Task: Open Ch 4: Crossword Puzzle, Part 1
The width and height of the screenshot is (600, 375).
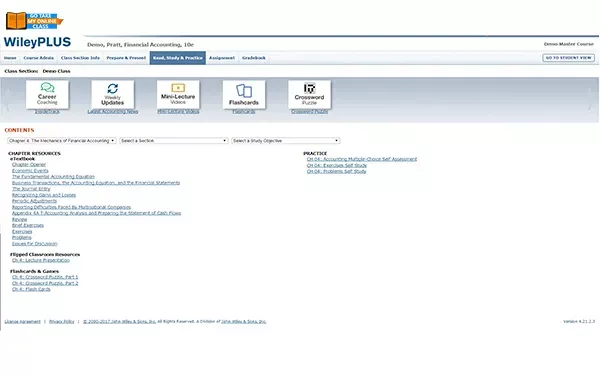Action: [45, 277]
